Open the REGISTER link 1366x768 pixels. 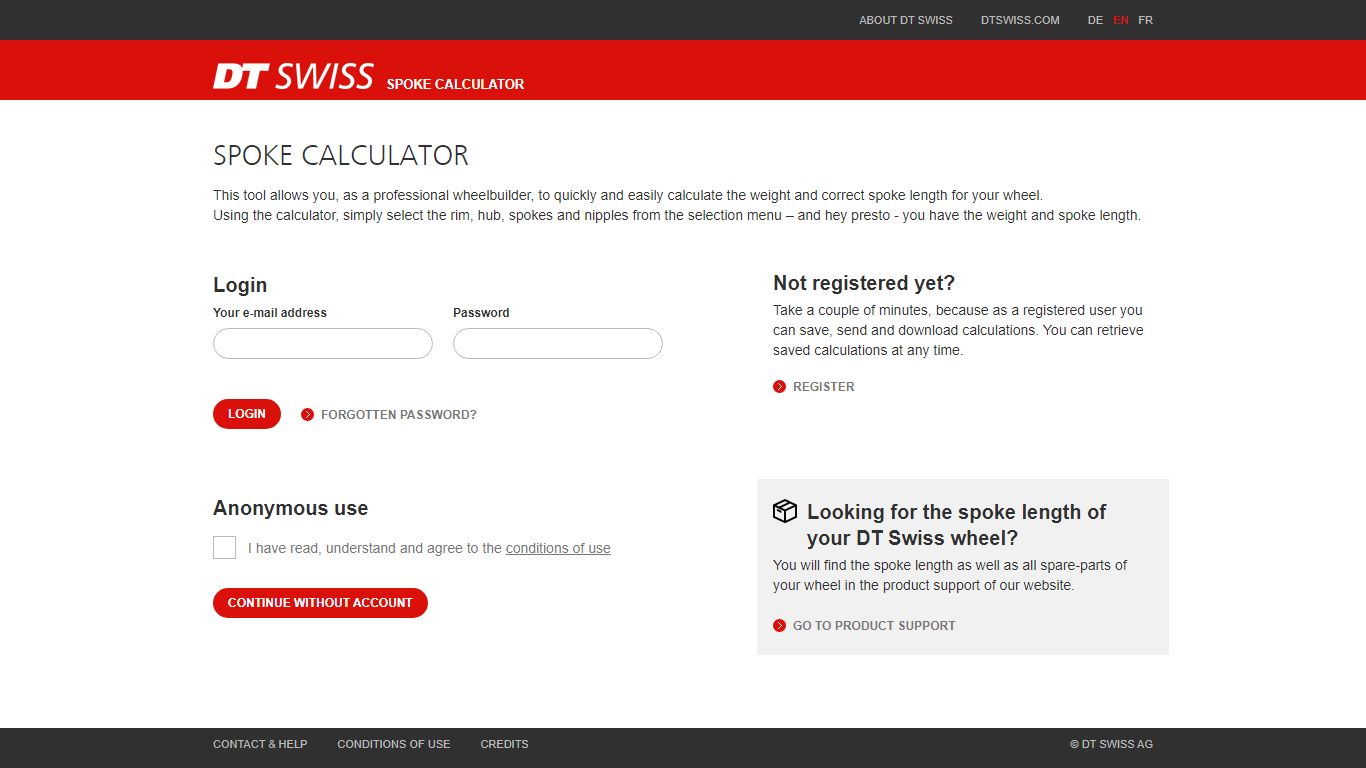tap(824, 387)
